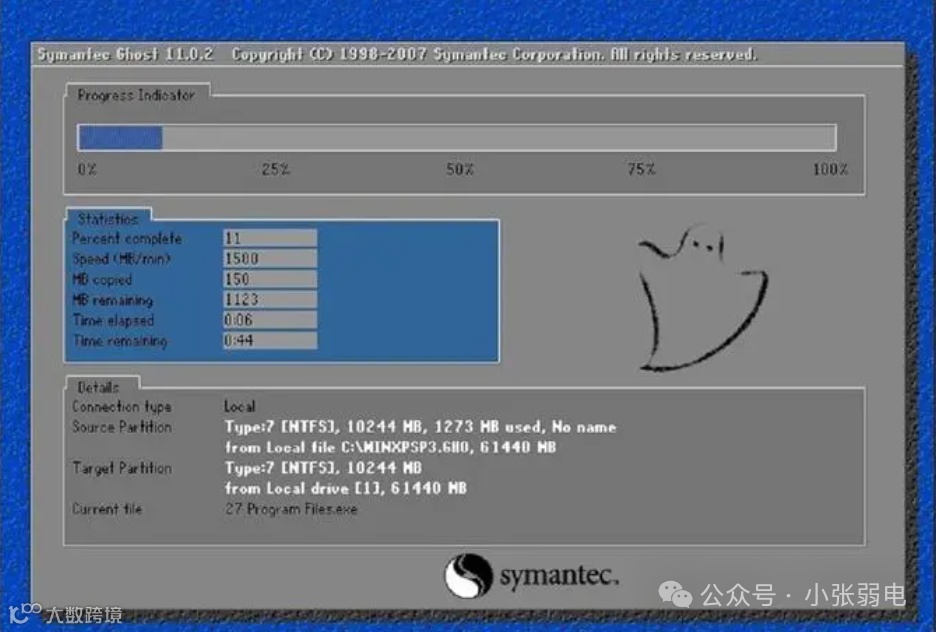Click the 75% progress scale label
The height and width of the screenshot is (632, 936).
click(x=642, y=169)
